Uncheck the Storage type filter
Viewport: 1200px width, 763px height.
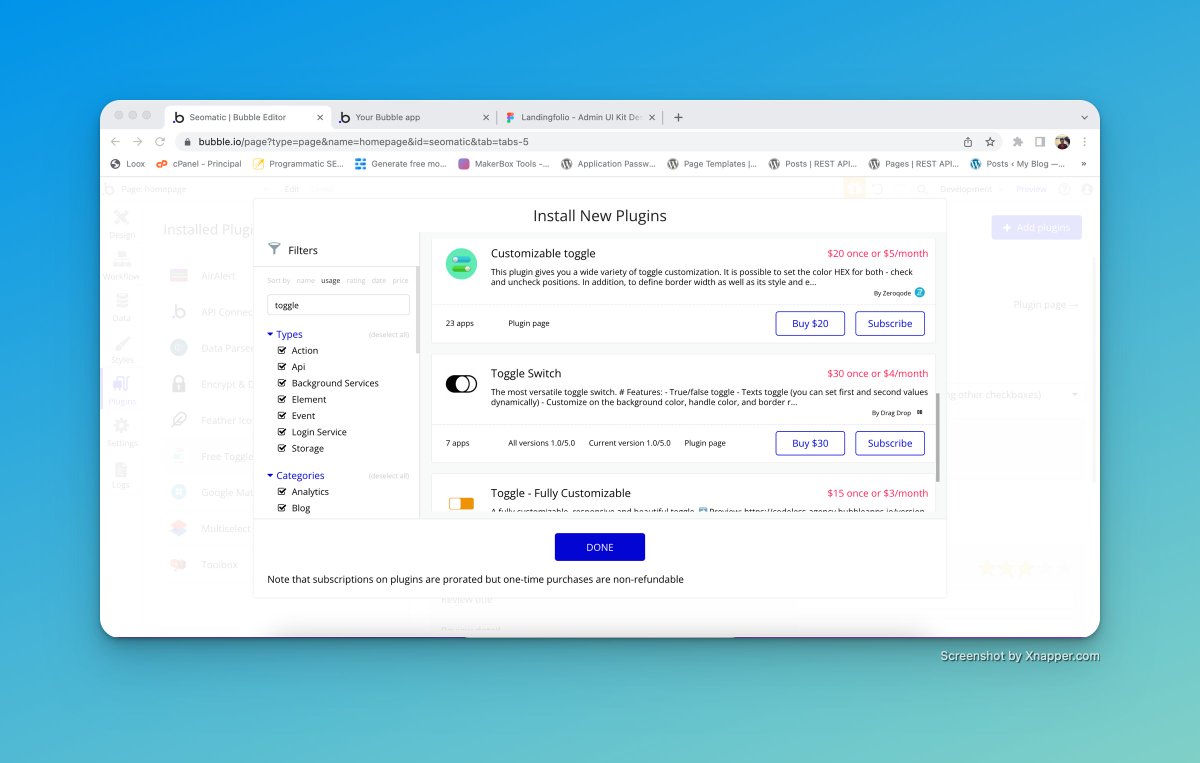pyautogui.click(x=282, y=448)
